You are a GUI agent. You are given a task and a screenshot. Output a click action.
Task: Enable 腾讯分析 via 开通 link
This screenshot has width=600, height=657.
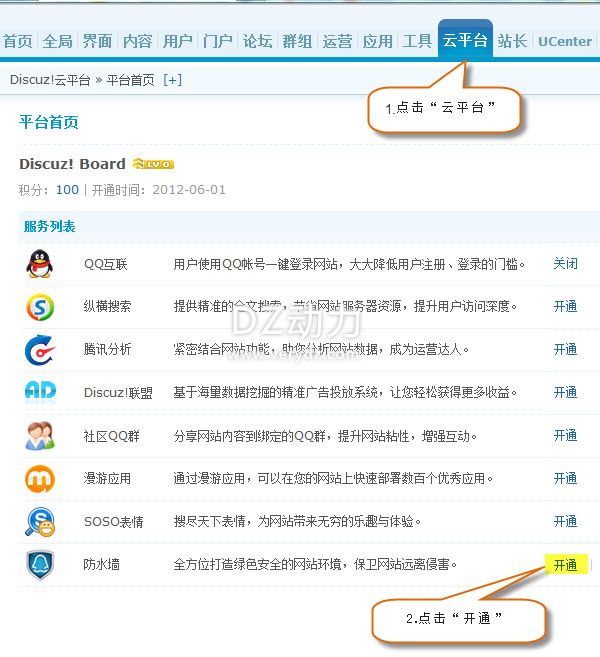coord(565,349)
